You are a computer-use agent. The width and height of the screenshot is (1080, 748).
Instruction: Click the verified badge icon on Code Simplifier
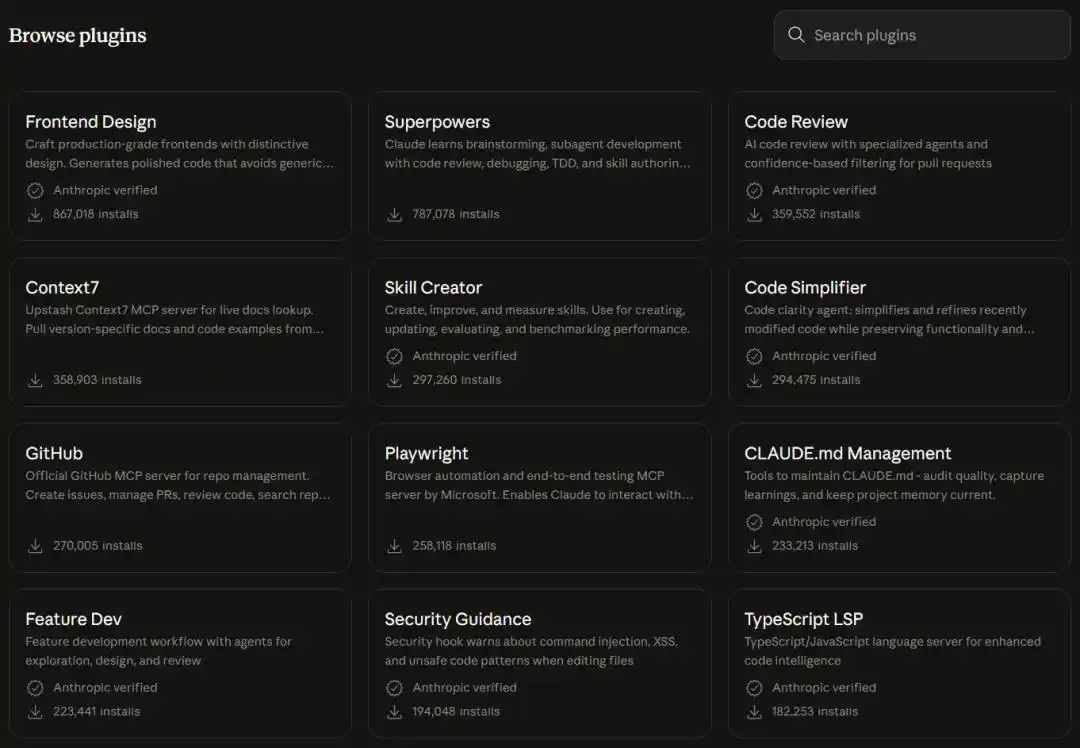click(x=754, y=356)
